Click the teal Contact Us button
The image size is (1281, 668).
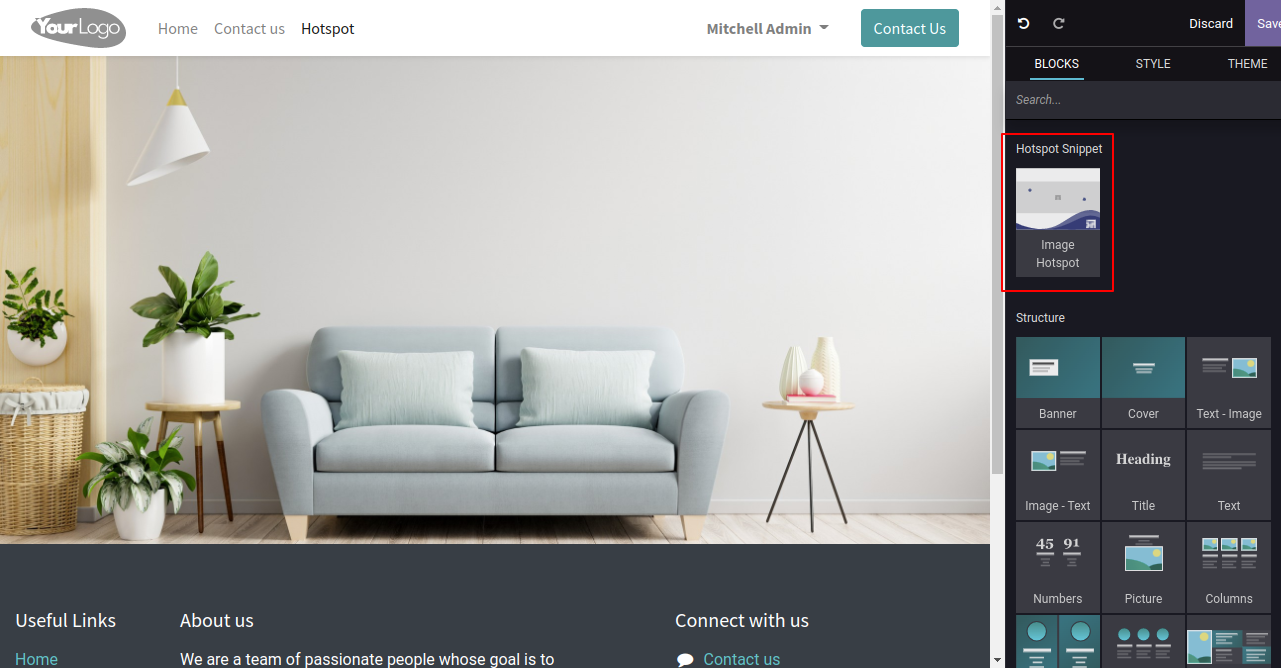[x=909, y=28]
